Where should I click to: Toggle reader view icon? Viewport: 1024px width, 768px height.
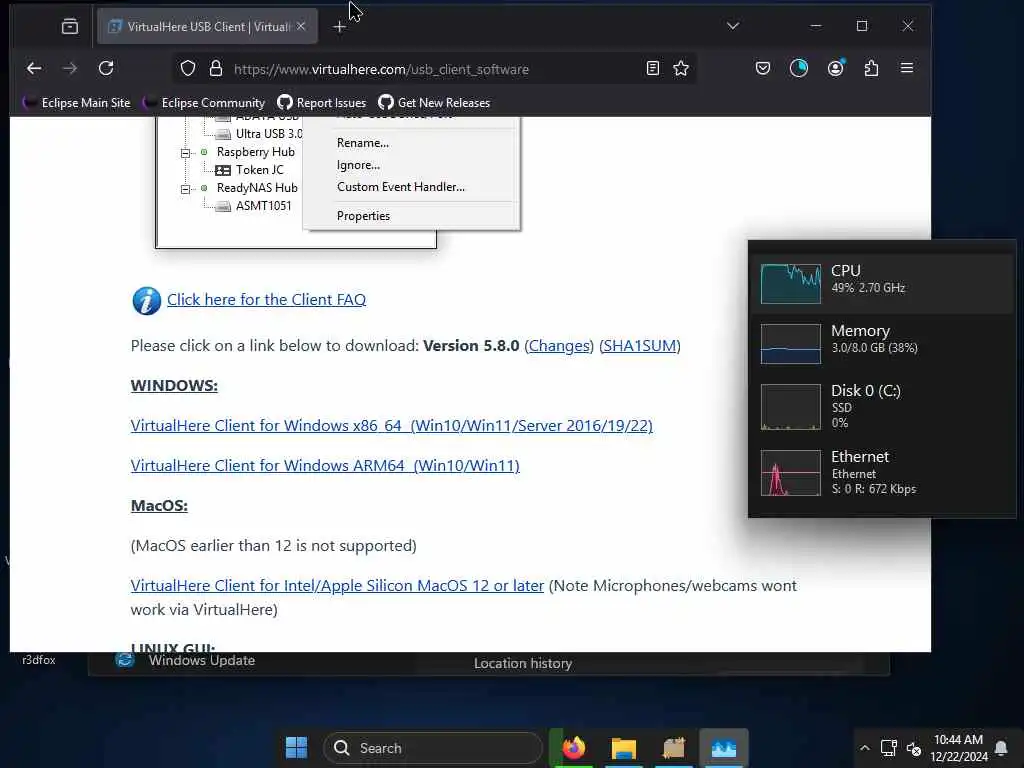(x=652, y=68)
